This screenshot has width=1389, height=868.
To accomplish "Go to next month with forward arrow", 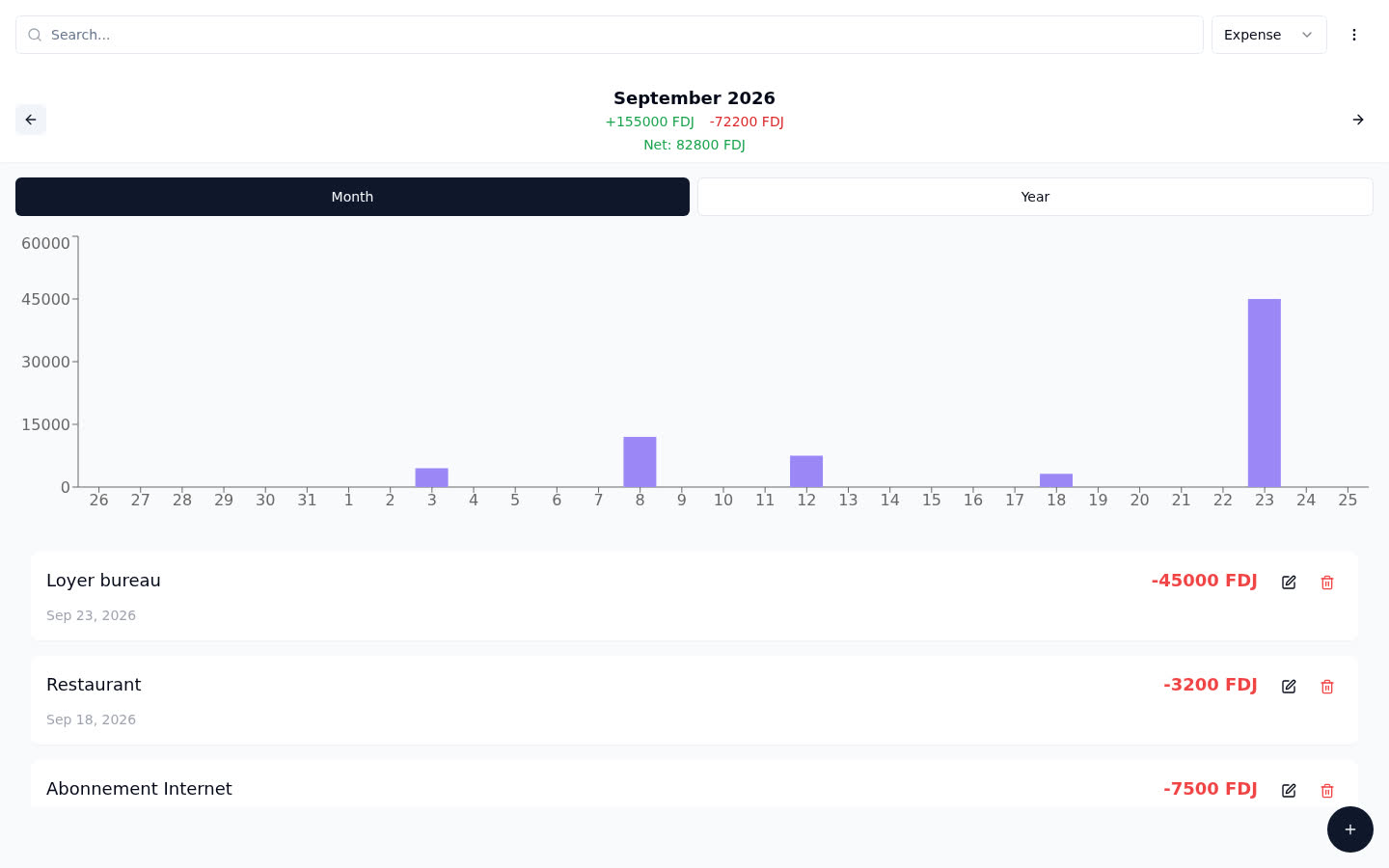I will (x=1358, y=120).
